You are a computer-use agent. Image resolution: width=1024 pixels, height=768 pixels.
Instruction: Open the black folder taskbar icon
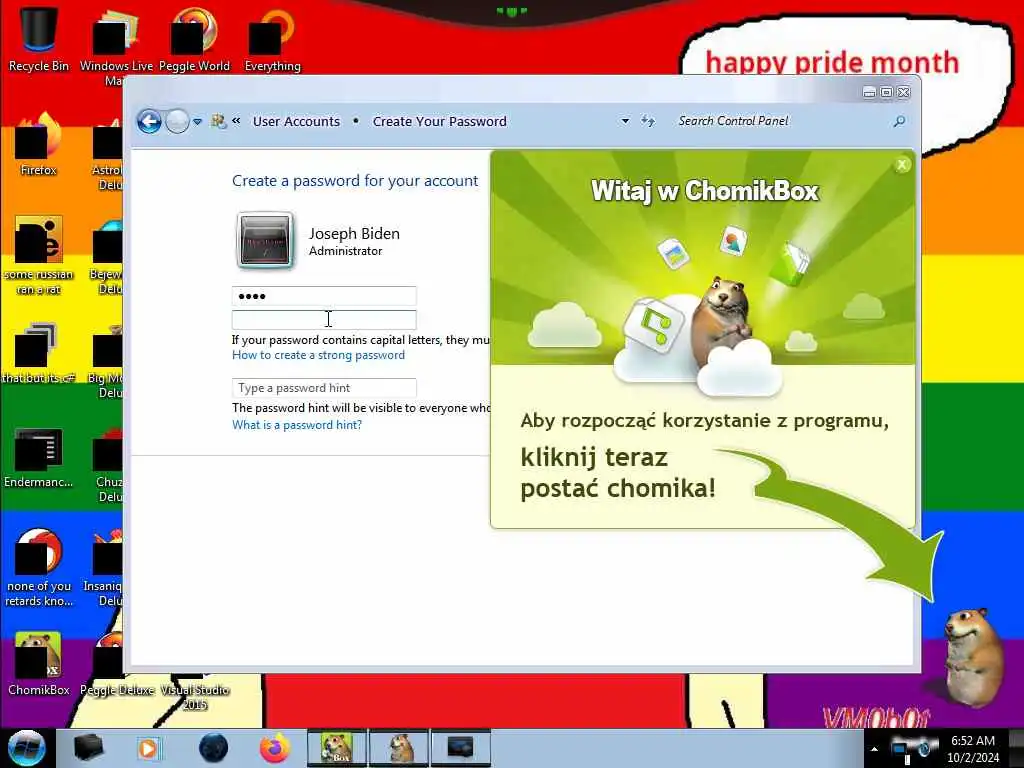(88, 748)
